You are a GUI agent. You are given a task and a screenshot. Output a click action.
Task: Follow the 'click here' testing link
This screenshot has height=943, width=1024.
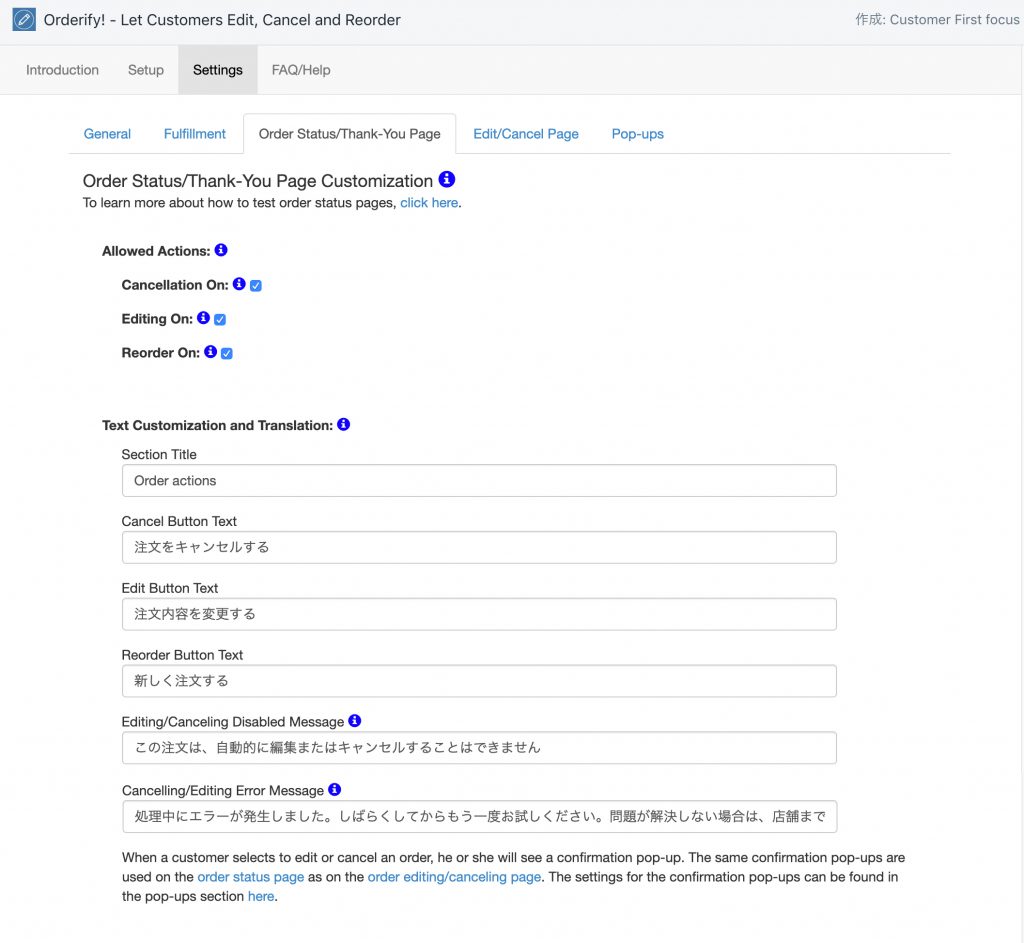429,202
